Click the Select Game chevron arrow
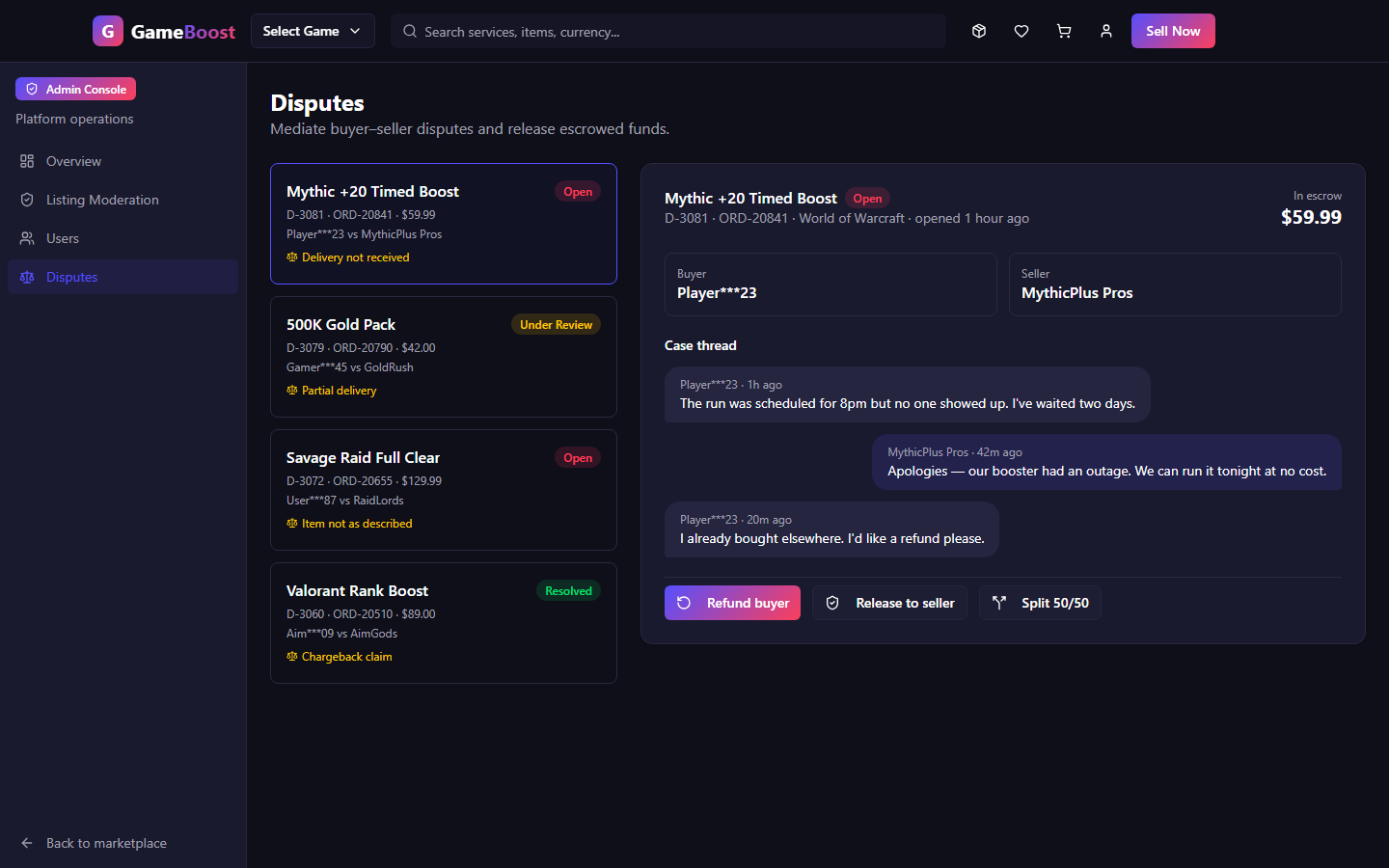 pos(355,31)
